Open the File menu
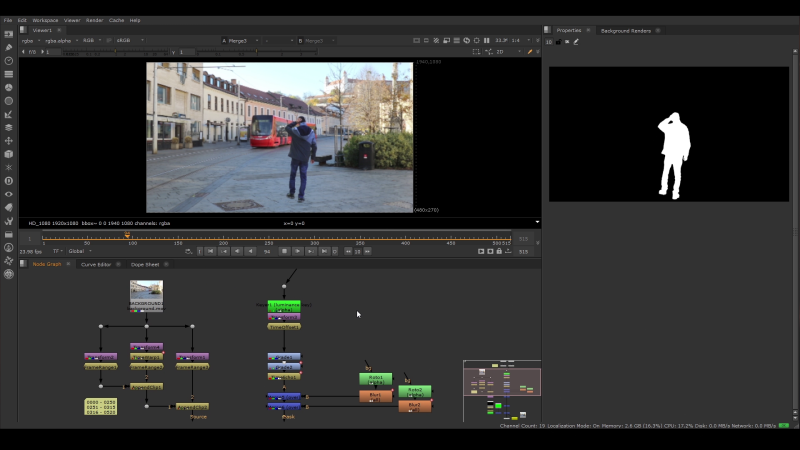 (x=8, y=20)
